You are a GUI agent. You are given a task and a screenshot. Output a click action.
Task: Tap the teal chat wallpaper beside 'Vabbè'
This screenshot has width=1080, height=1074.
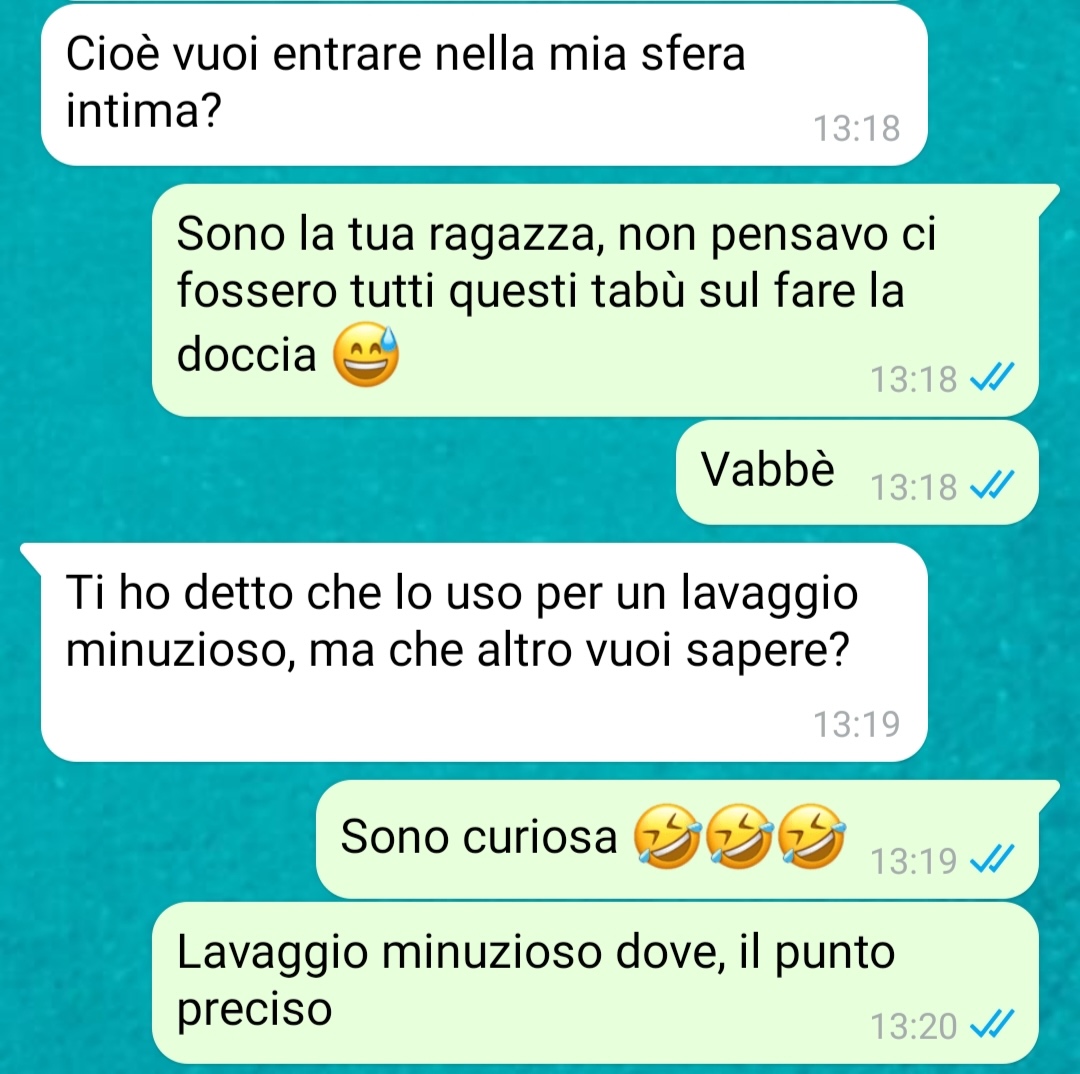[x=344, y=475]
